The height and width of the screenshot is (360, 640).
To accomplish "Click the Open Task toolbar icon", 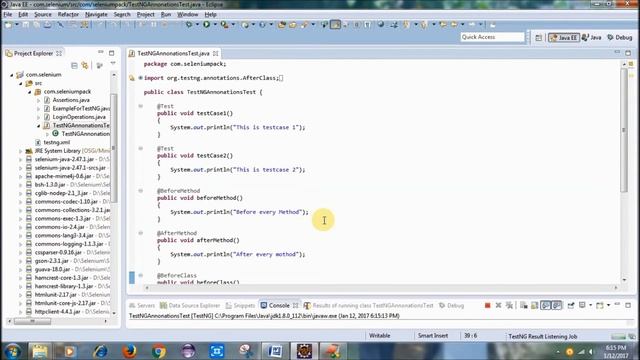I will [x=293, y=25].
